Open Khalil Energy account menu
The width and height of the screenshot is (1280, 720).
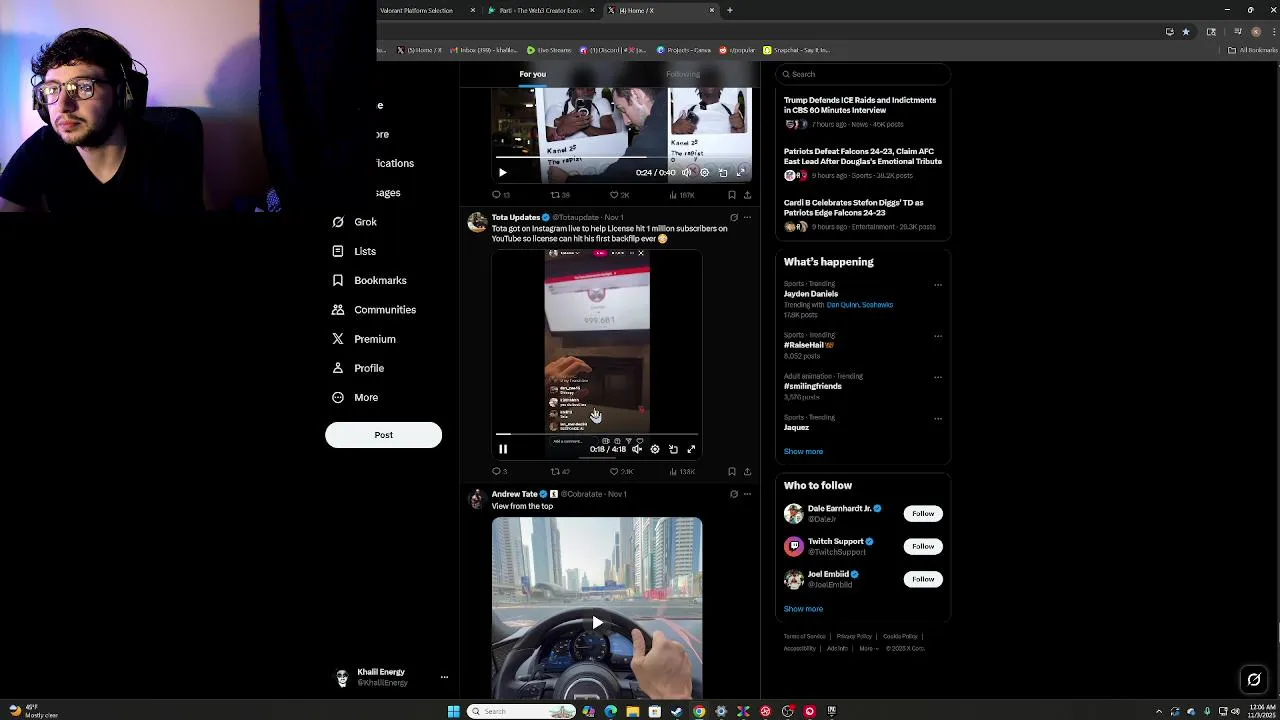click(x=390, y=677)
